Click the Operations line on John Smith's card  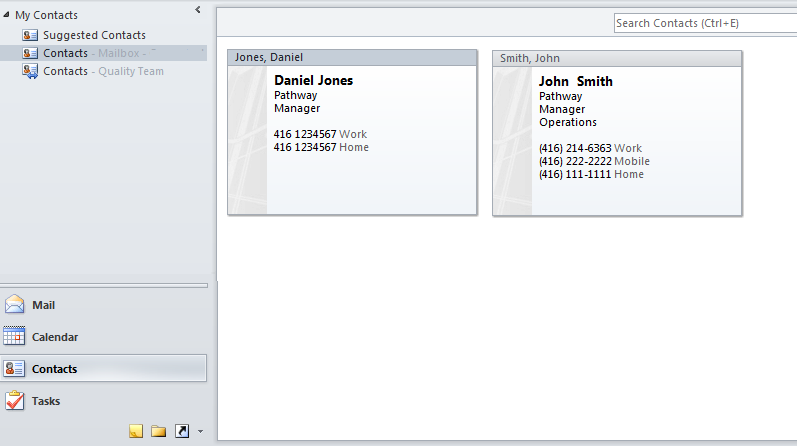point(568,123)
